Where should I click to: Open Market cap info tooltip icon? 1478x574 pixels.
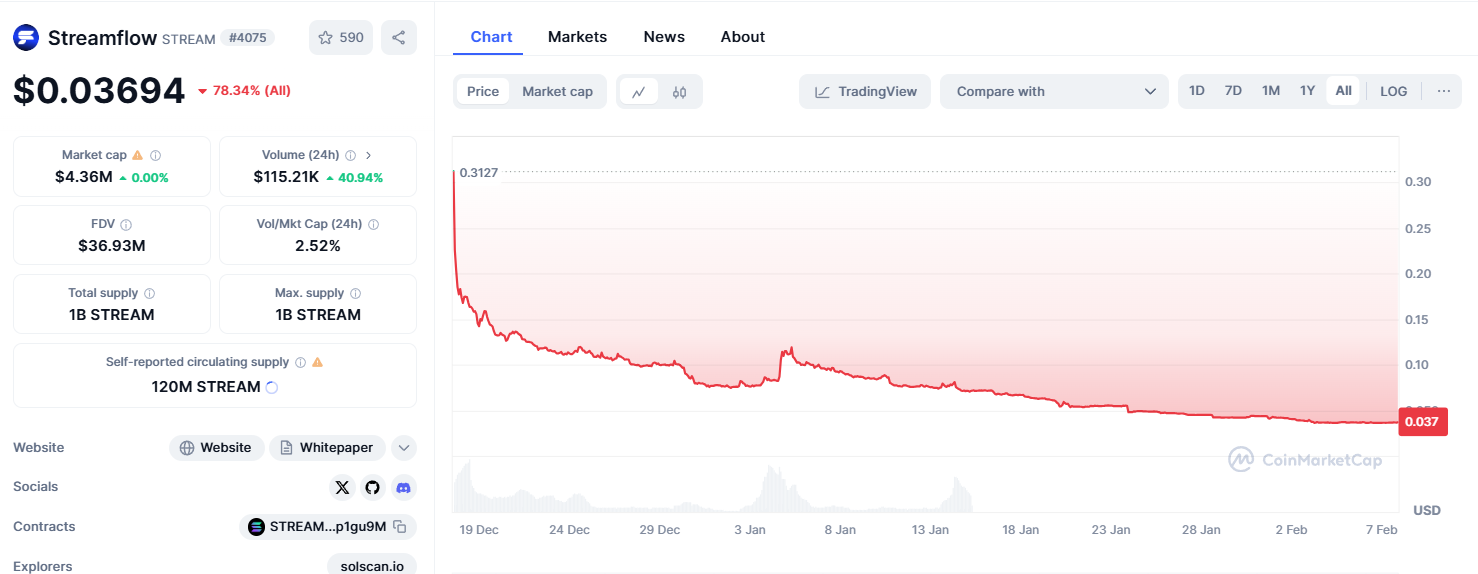155,155
